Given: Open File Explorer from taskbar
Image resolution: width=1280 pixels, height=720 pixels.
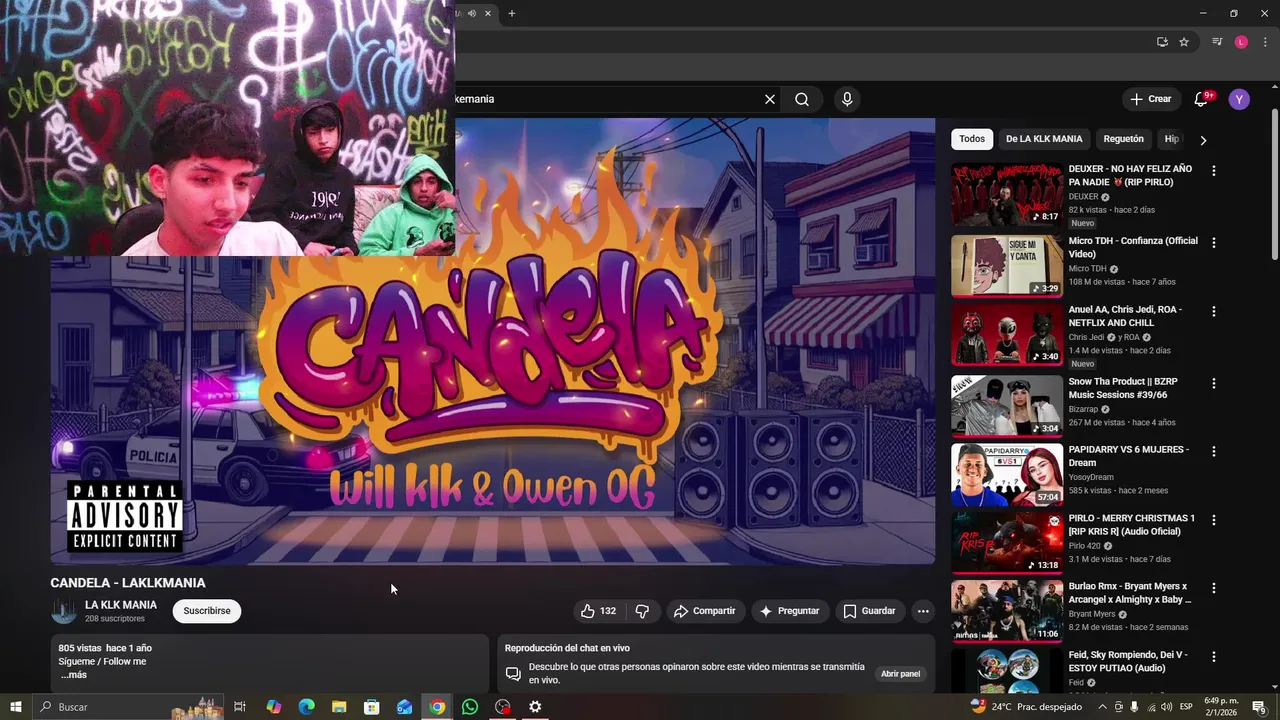Looking at the screenshot, I should coord(339,707).
